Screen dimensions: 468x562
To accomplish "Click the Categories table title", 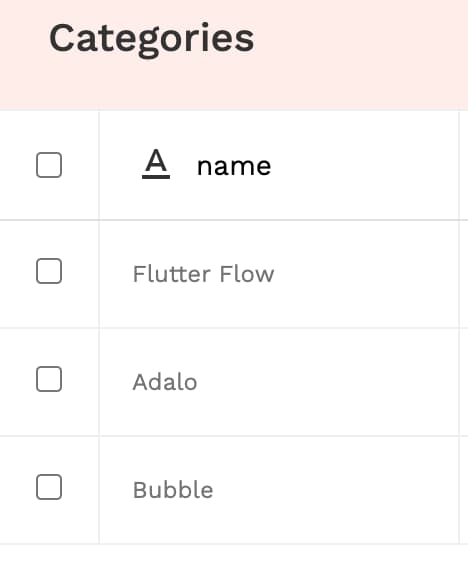I will tap(152, 39).
